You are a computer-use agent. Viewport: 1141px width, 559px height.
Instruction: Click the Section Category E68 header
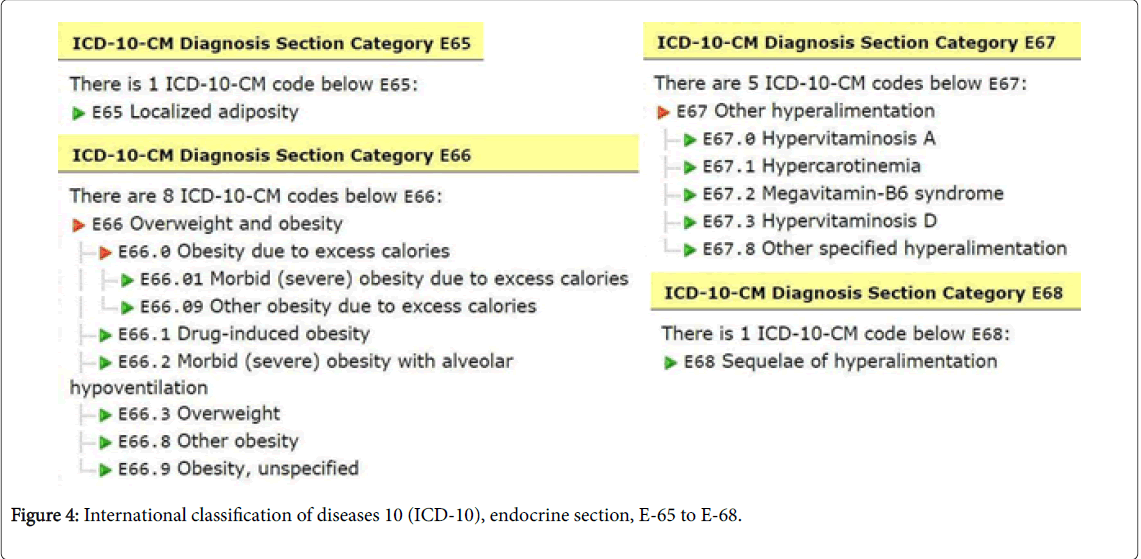863,293
